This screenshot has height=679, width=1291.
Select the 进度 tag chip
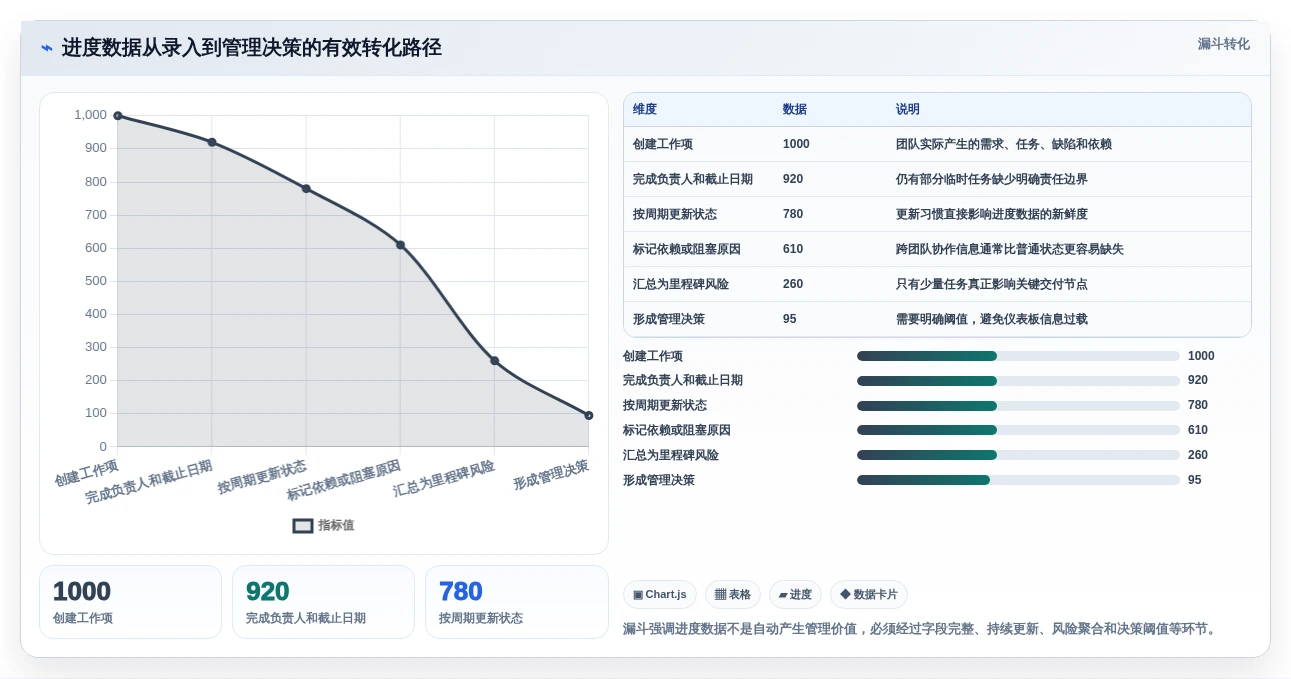[795, 595]
